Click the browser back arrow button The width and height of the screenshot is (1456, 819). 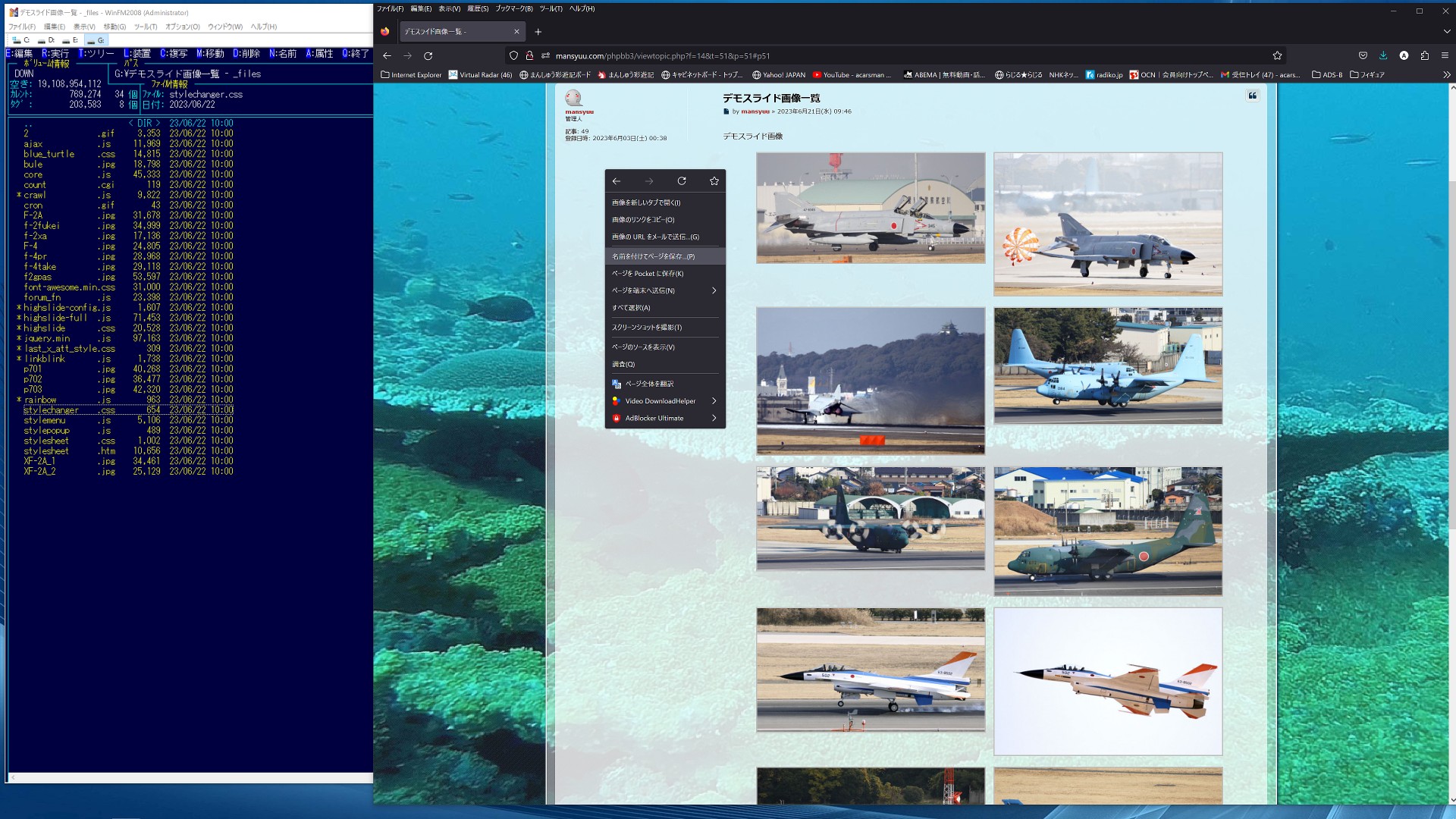387,55
